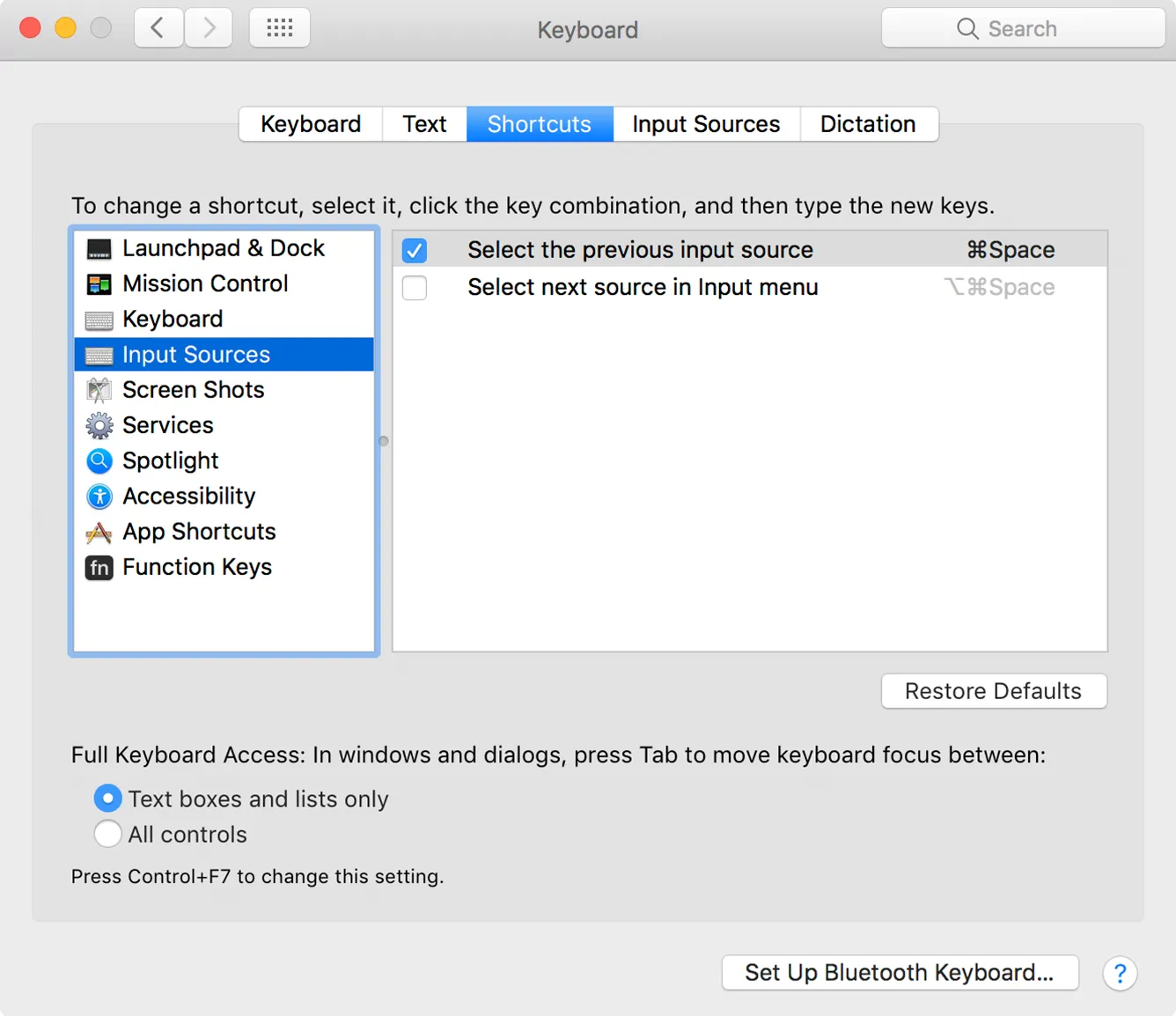Switch to the Dictation tab

pyautogui.click(x=868, y=124)
